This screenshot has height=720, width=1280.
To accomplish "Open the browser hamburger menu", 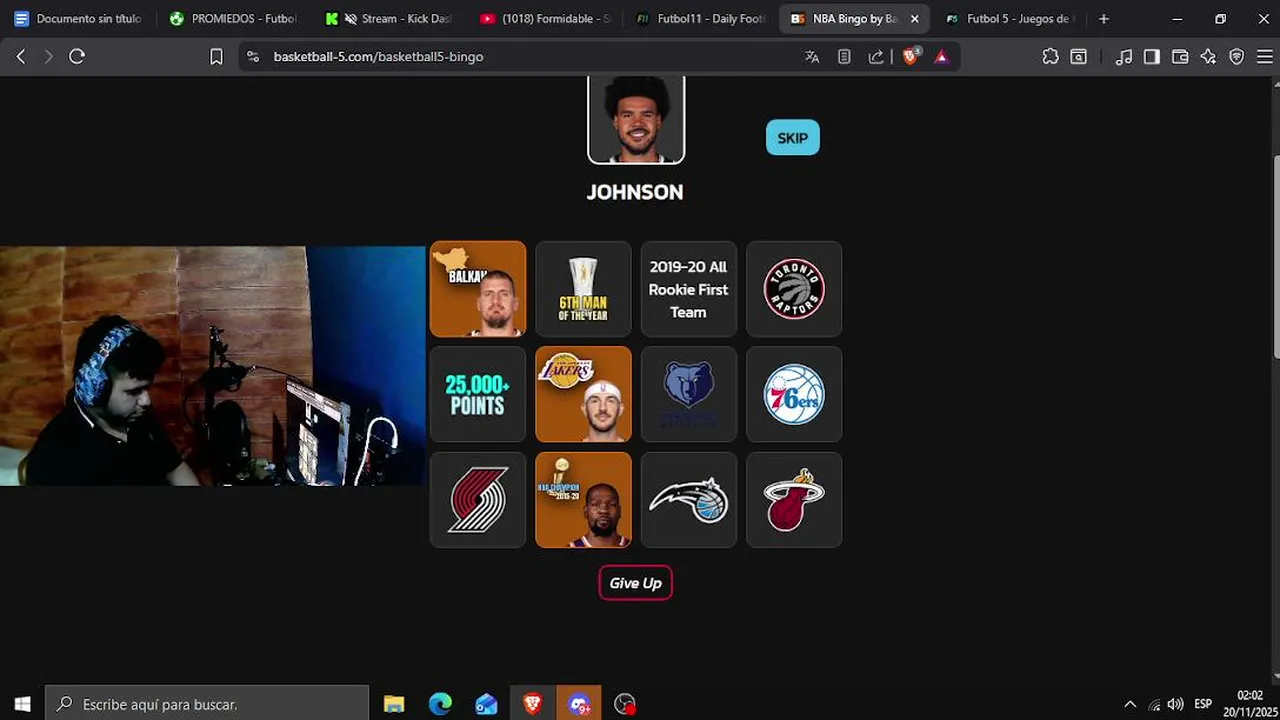I will coord(1264,57).
